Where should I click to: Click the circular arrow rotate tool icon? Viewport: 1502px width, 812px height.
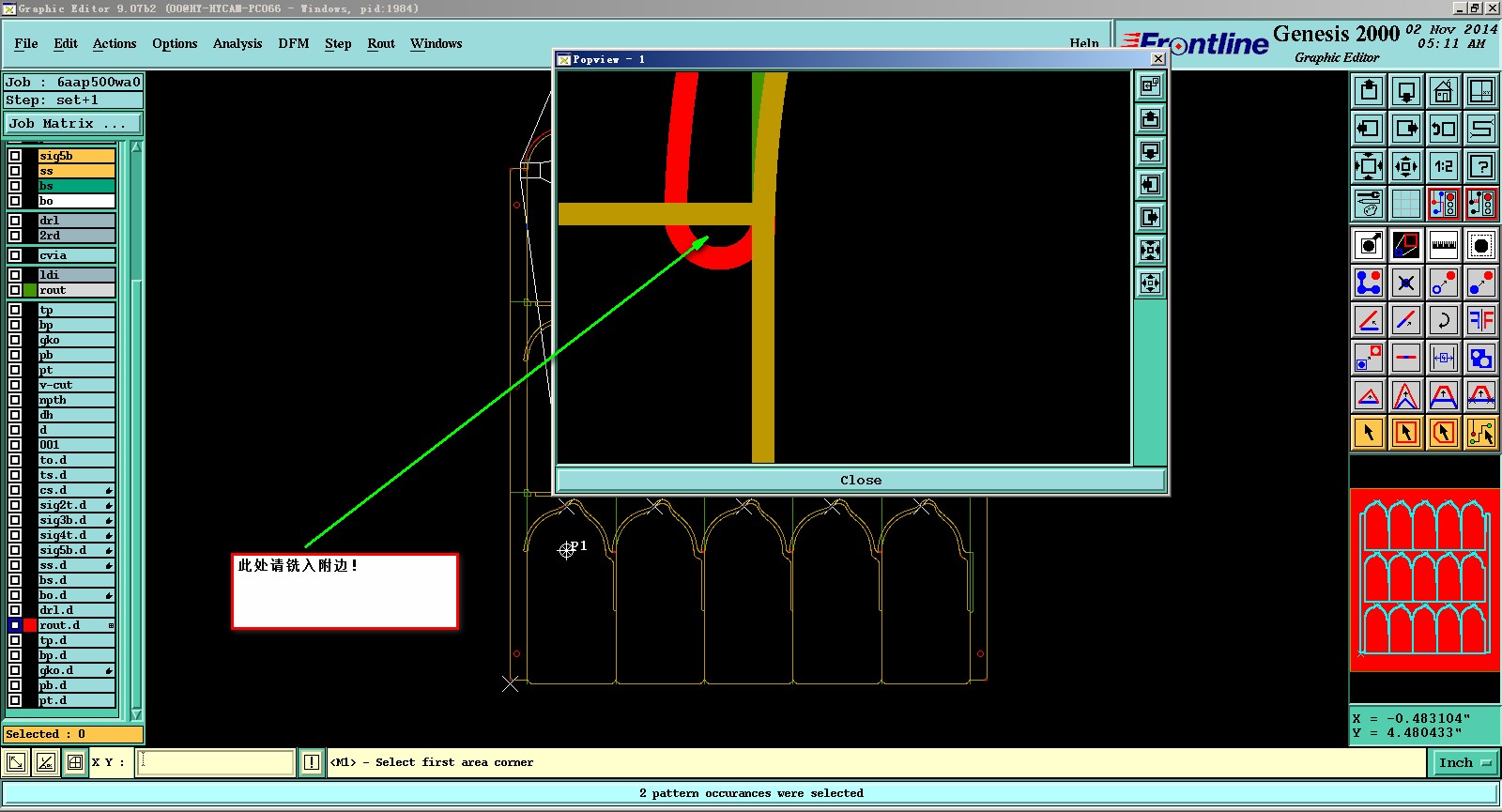pos(1444,320)
